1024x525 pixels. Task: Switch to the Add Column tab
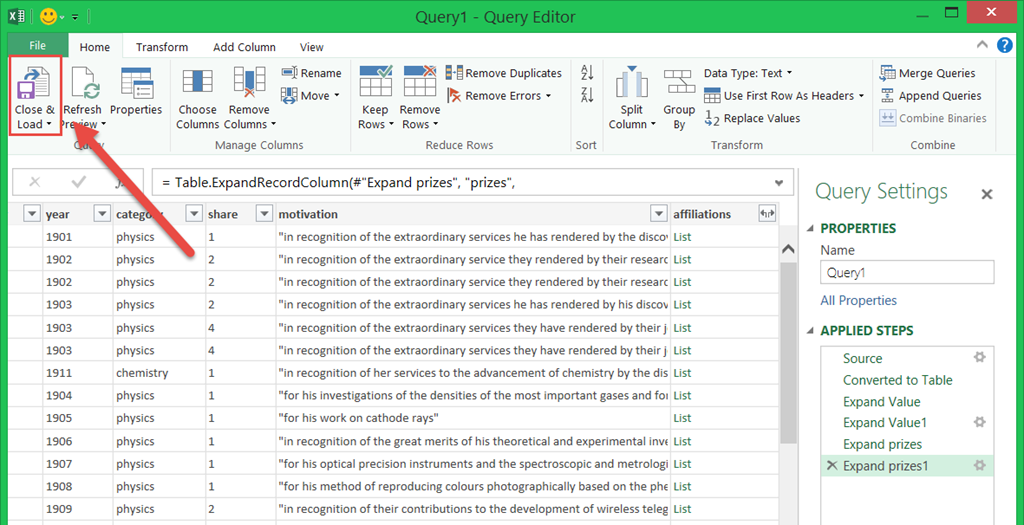(244, 47)
